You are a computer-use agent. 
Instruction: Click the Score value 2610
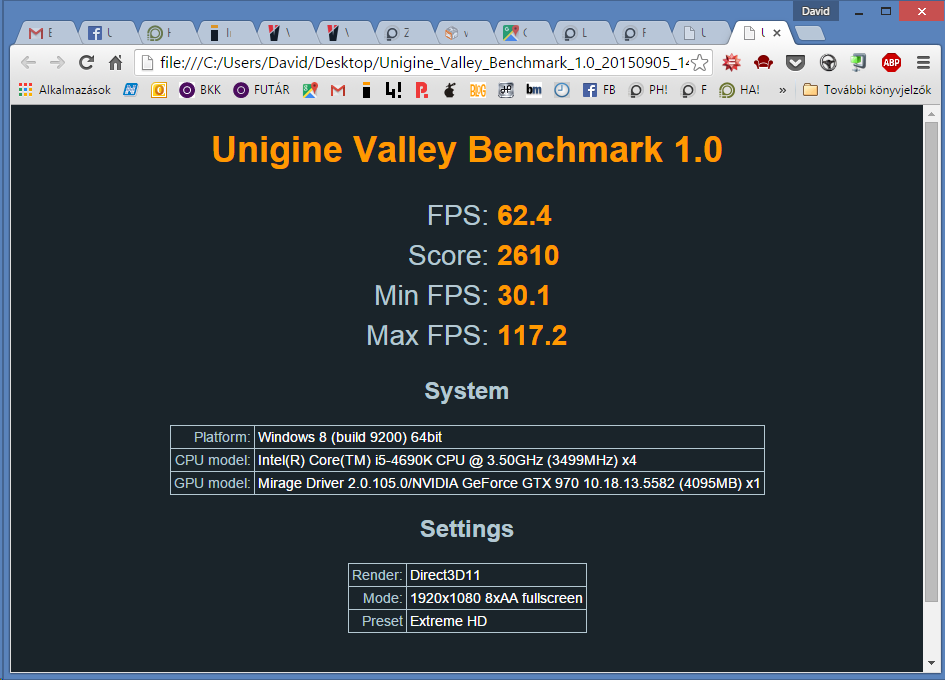528,255
